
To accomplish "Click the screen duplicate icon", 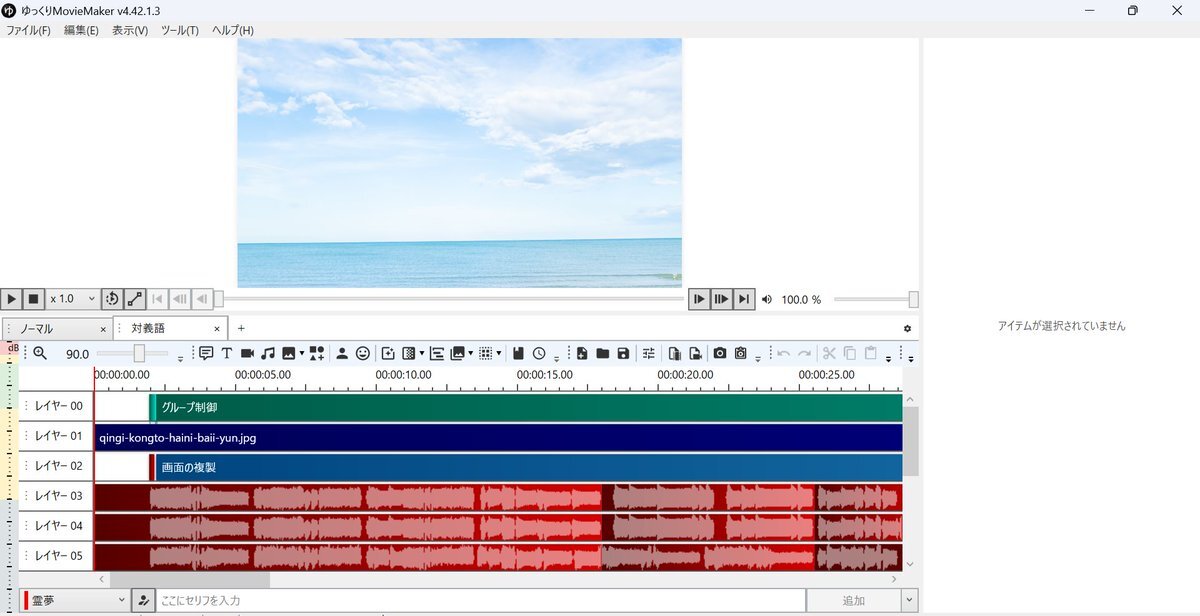I will pyautogui.click(x=458, y=353).
